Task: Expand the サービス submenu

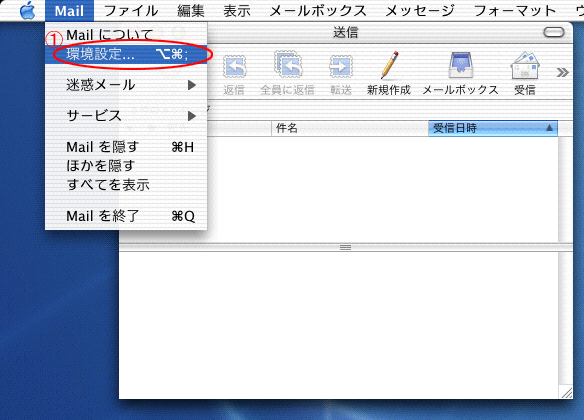Action: (x=126, y=116)
